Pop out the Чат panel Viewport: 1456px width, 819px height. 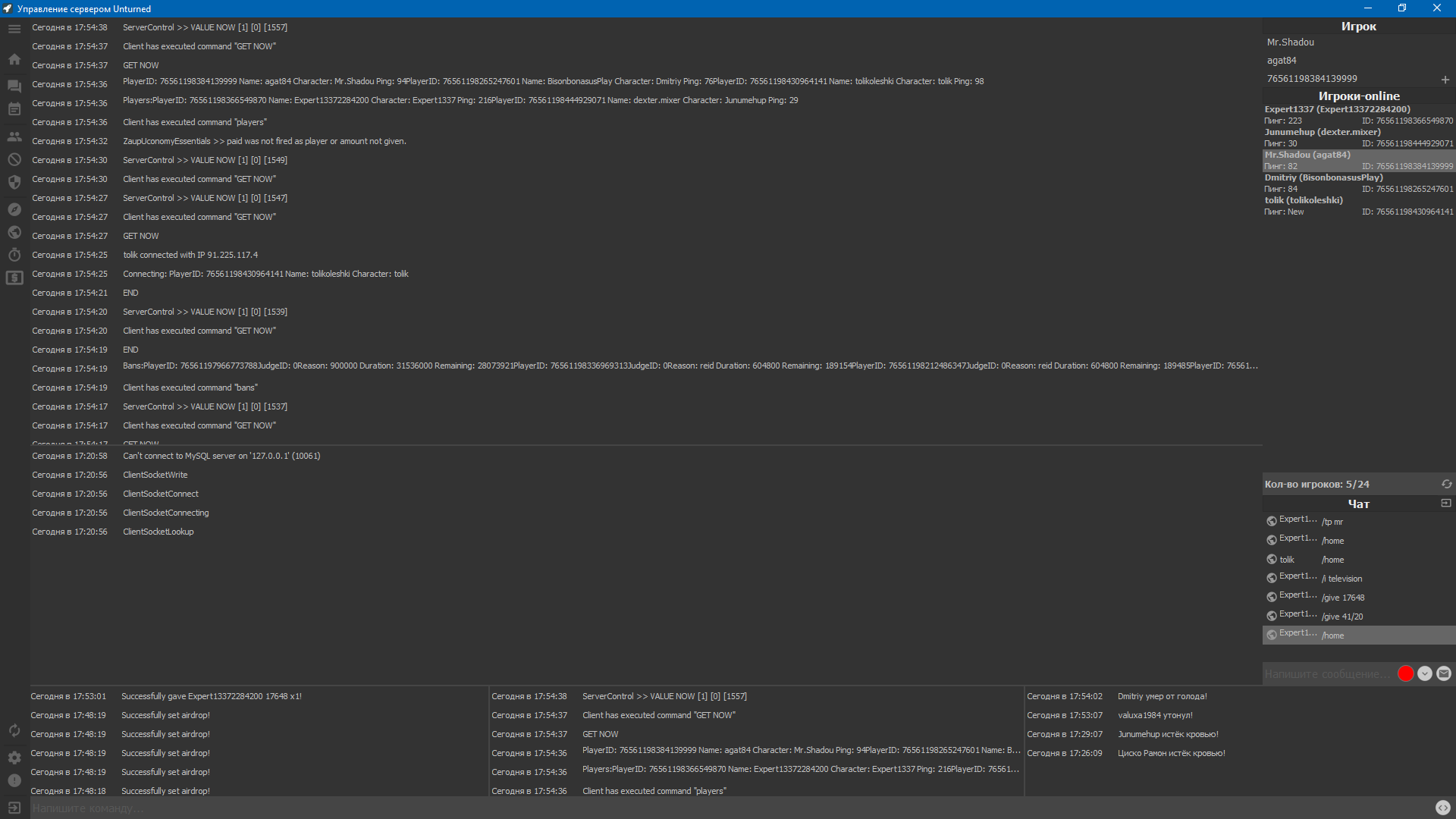[1445, 504]
